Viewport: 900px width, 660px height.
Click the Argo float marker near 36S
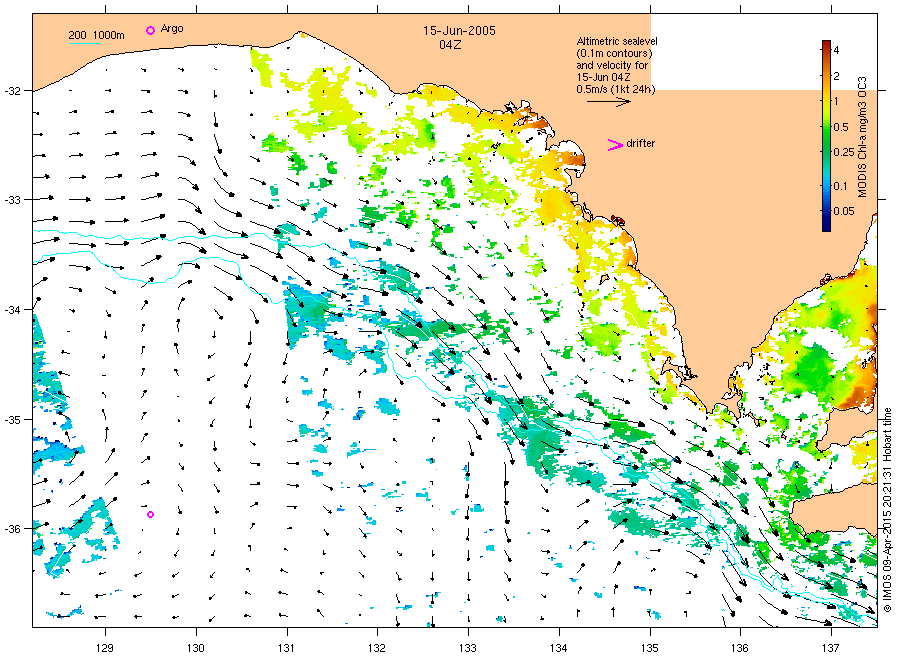coord(150,514)
